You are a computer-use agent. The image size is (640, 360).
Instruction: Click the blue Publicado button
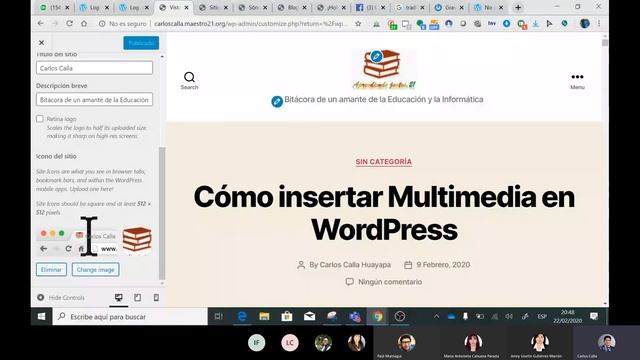(x=141, y=43)
